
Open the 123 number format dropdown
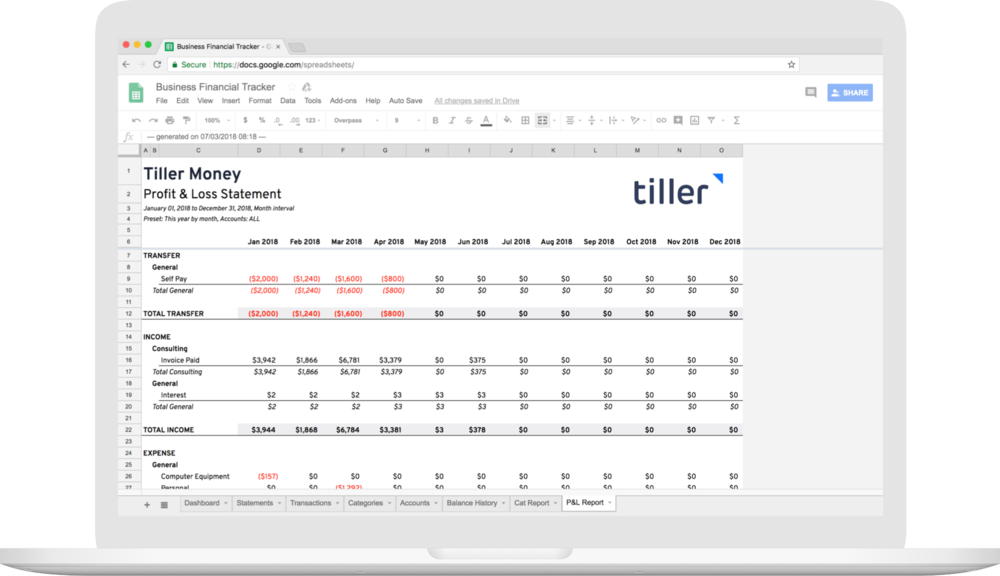click(312, 120)
